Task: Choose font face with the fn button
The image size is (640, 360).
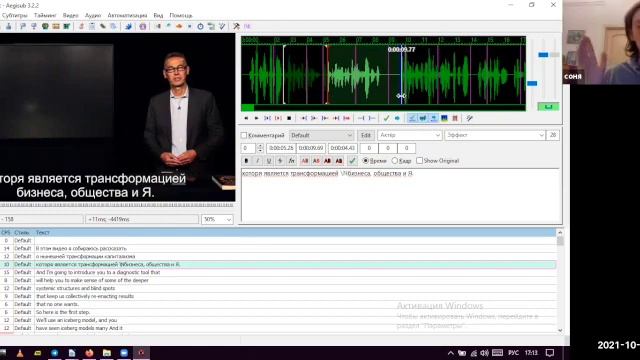Action: pos(291,161)
